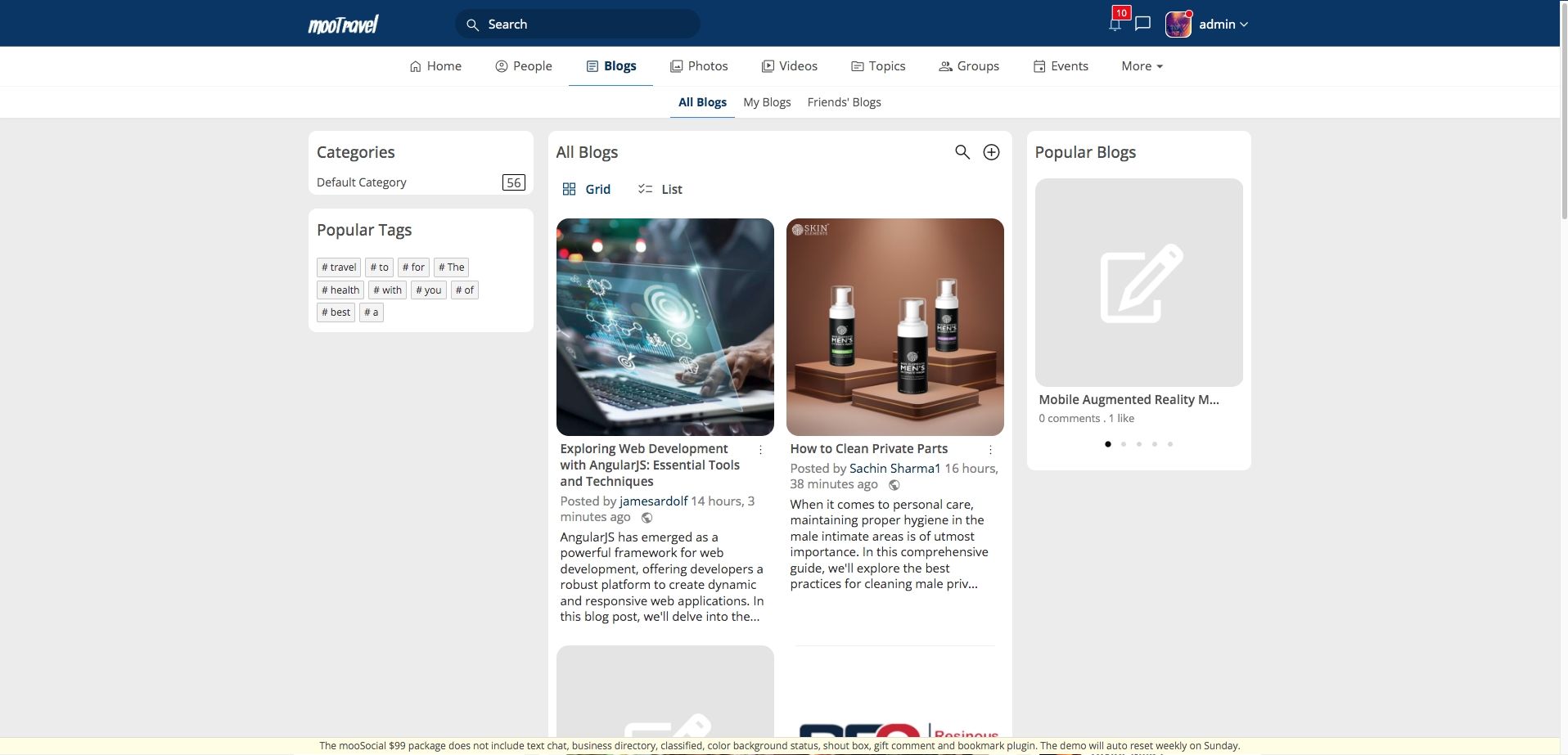The height and width of the screenshot is (755, 1568).
Task: Open the messages chat icon
Action: click(x=1143, y=24)
